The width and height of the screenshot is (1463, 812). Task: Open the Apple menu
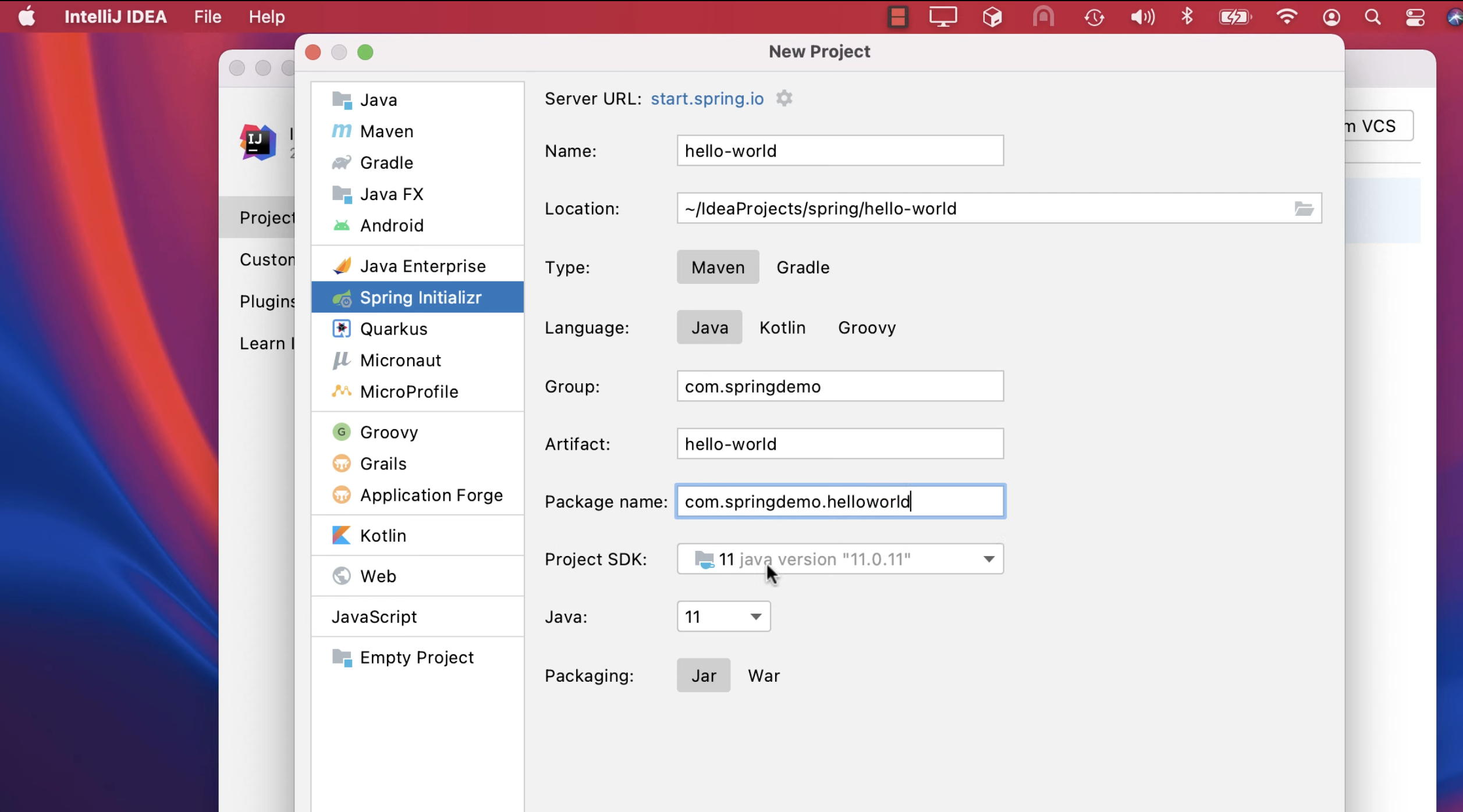coord(27,16)
